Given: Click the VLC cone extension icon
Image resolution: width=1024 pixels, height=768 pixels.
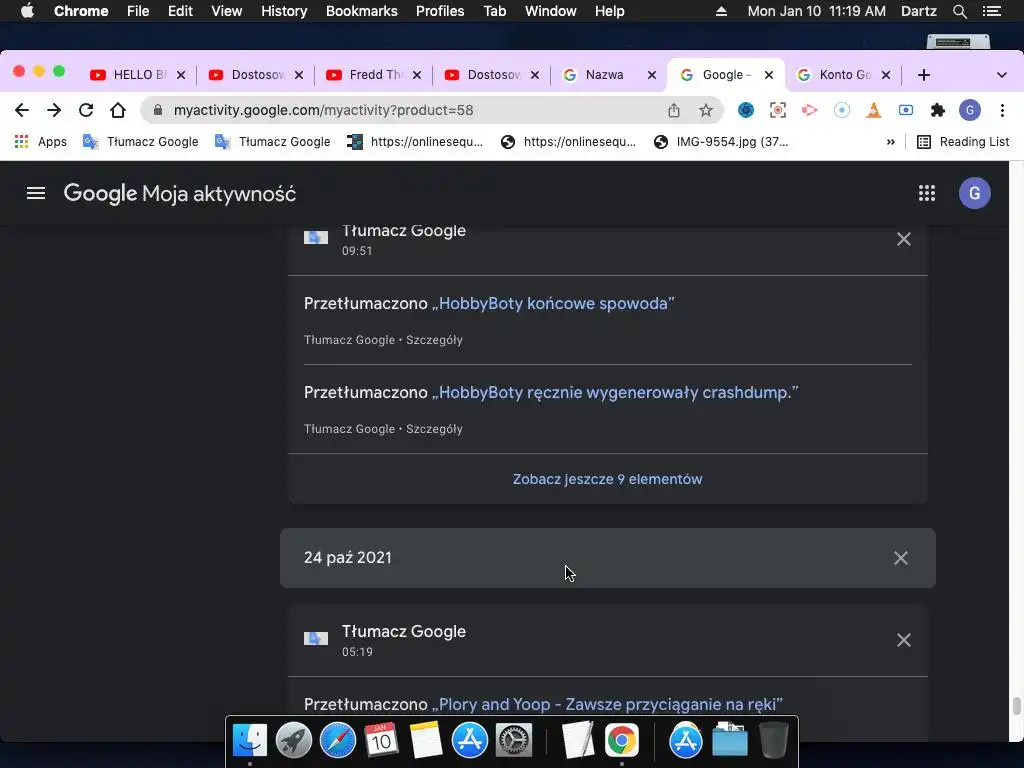Looking at the screenshot, I should click(x=874, y=110).
